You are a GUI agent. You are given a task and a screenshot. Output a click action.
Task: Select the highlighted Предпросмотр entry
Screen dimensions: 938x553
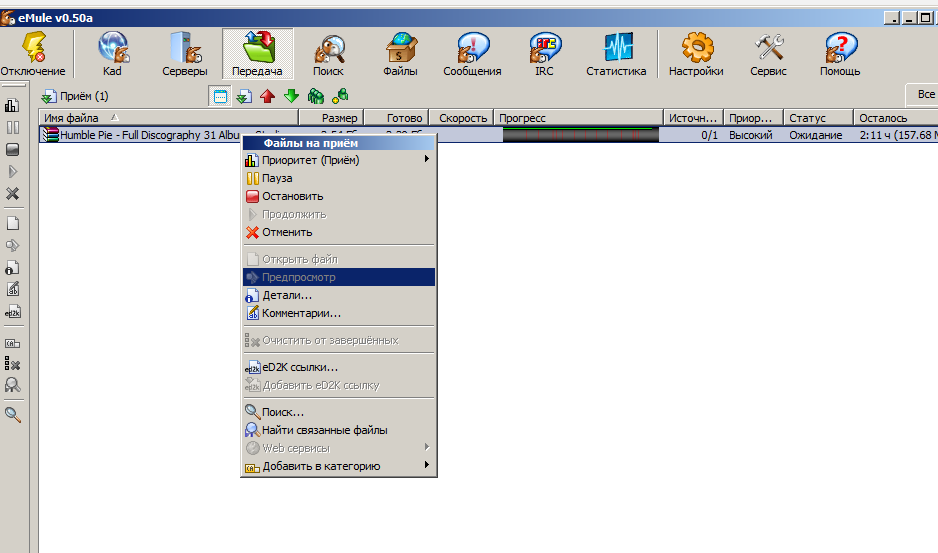339,276
